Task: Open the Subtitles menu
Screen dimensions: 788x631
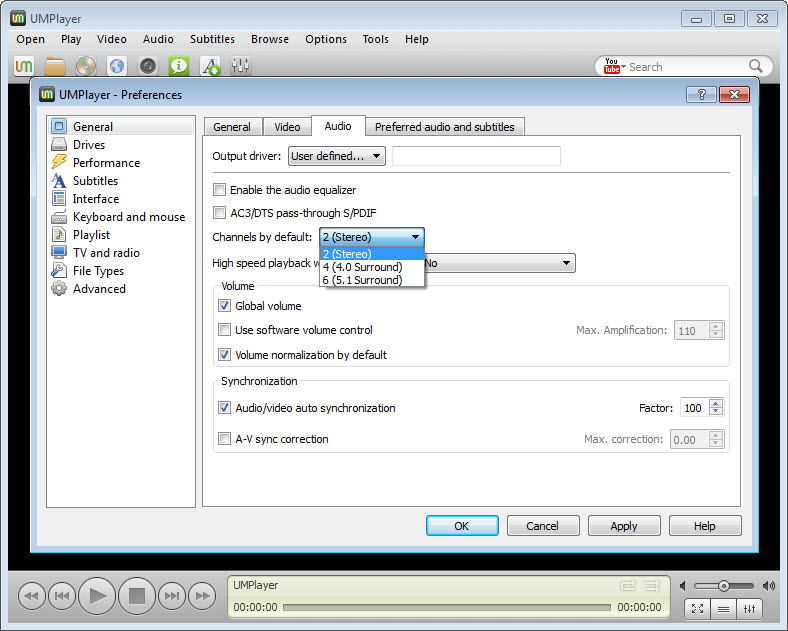Action: tap(212, 39)
